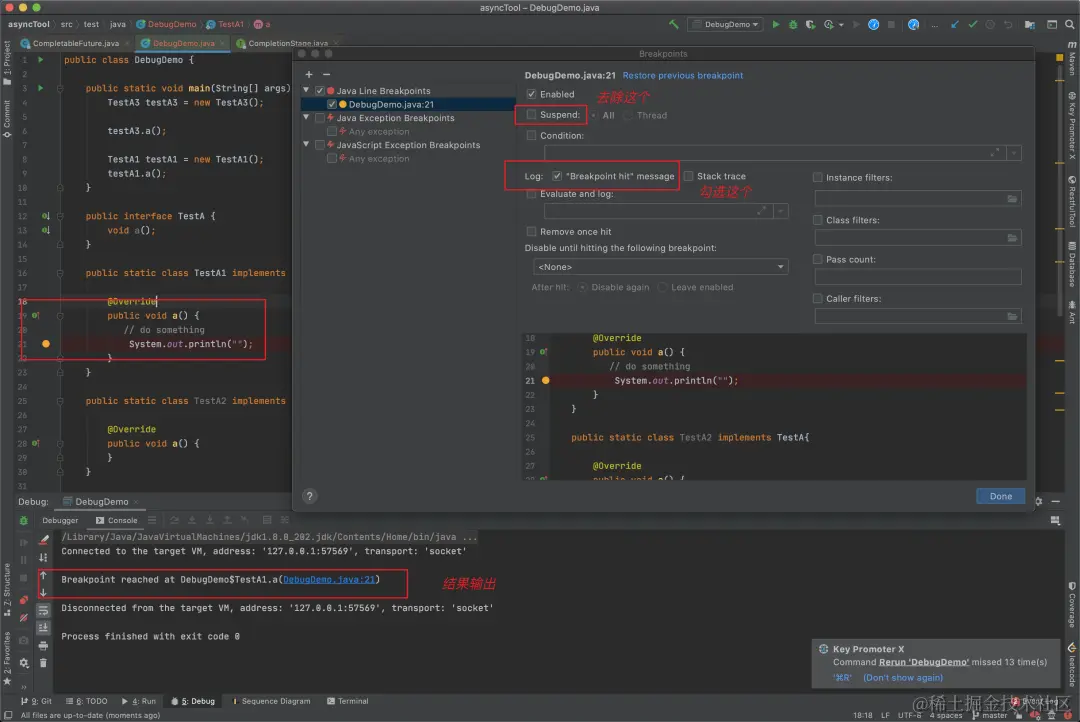Uncheck the "Breakpoint hit" message checkbox
The width and height of the screenshot is (1080, 722).
pyautogui.click(x=557, y=176)
